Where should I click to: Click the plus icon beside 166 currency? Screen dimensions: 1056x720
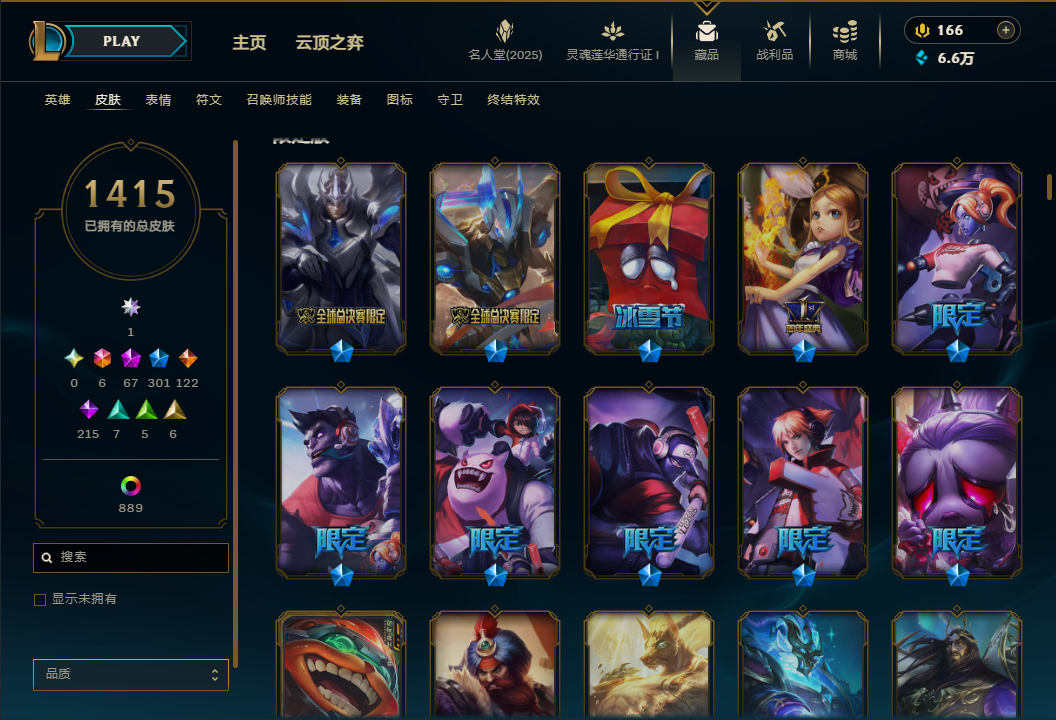(x=1005, y=30)
